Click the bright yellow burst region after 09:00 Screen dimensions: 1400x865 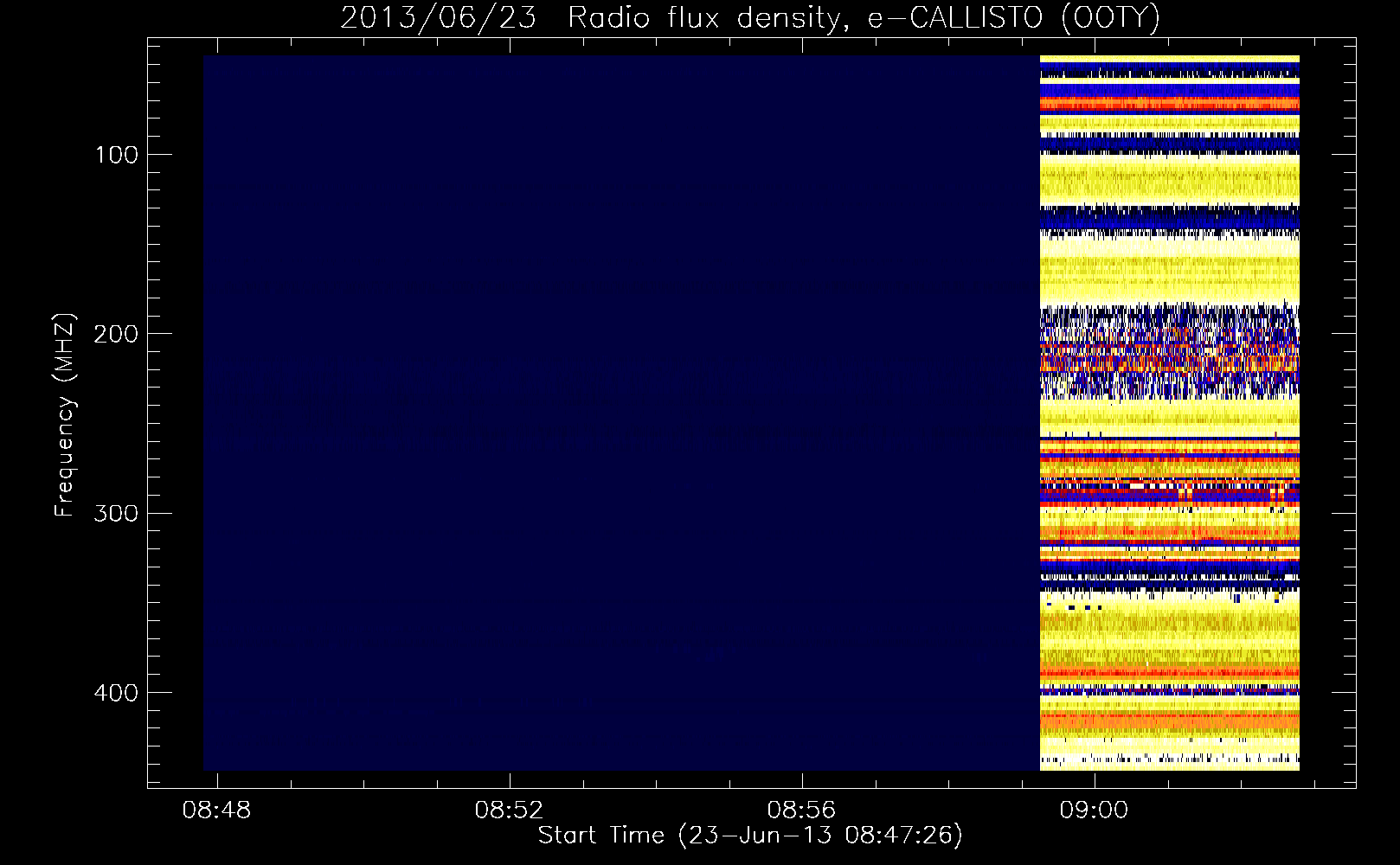pyautogui.click(x=1169, y=413)
